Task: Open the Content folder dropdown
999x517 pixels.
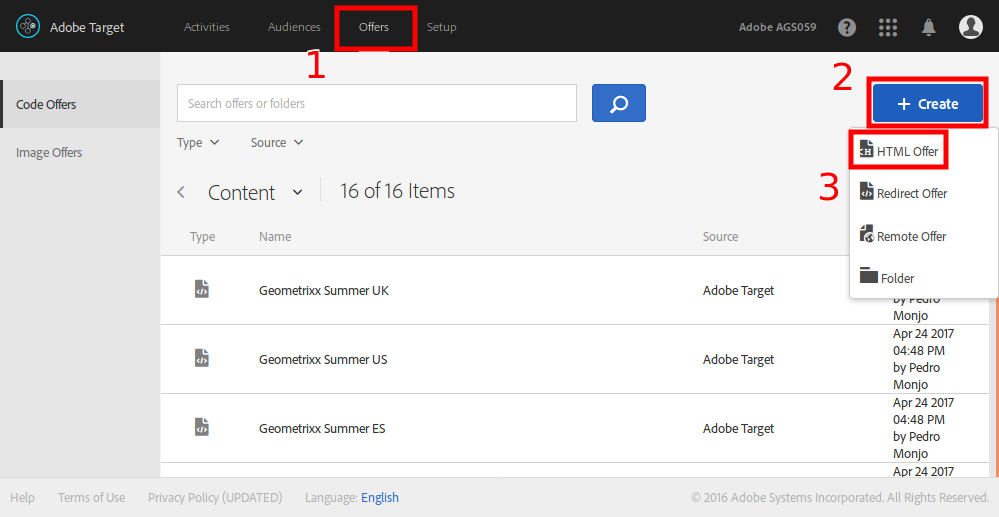Action: point(255,192)
